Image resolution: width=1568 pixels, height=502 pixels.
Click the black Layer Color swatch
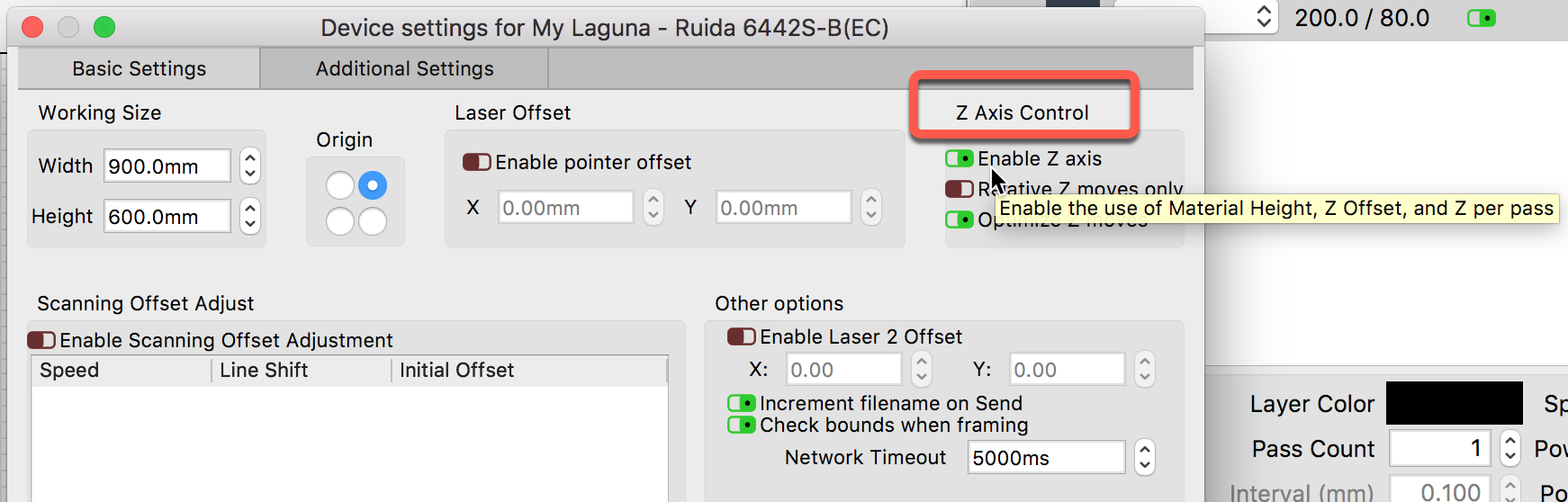pos(1455,403)
